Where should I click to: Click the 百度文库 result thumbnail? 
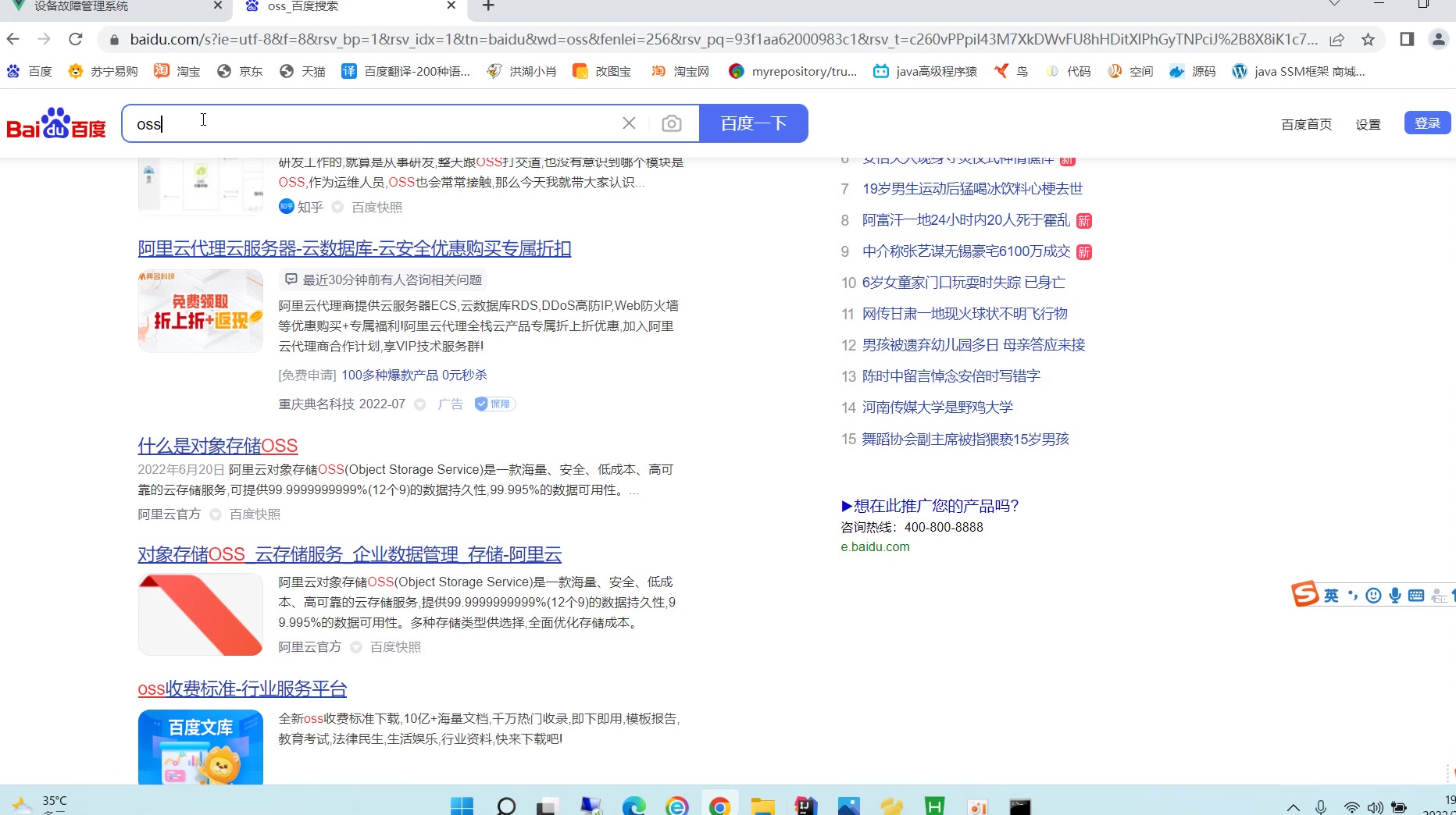point(201,747)
